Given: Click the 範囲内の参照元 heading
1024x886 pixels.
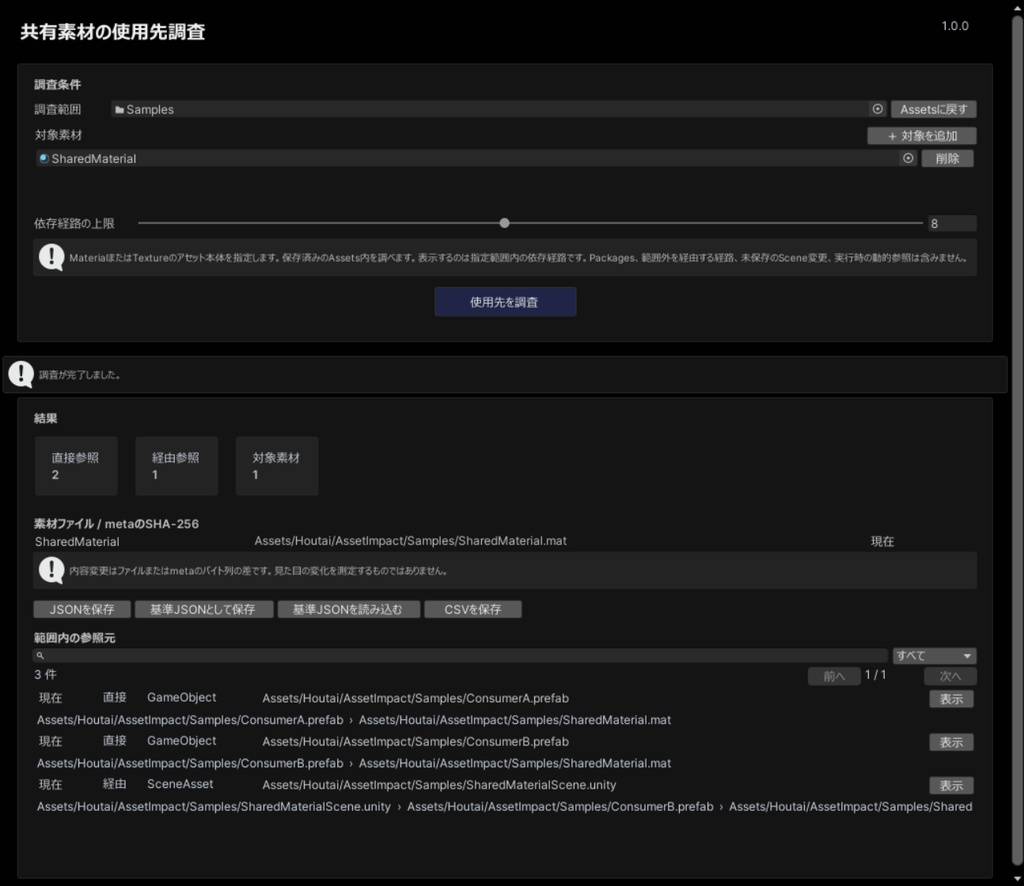Looking at the screenshot, I should coord(74,638).
